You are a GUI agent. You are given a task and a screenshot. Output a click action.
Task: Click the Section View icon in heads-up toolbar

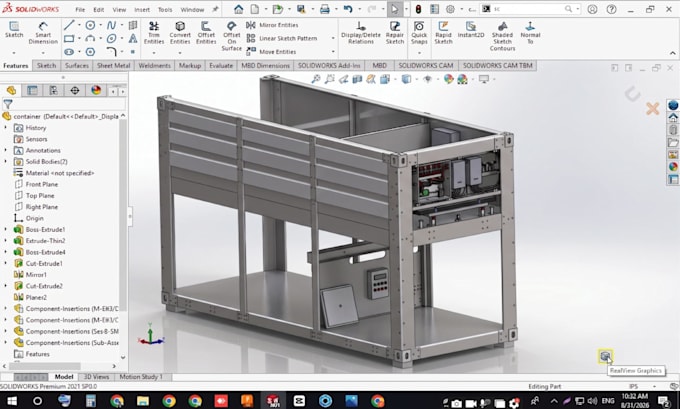[357, 79]
